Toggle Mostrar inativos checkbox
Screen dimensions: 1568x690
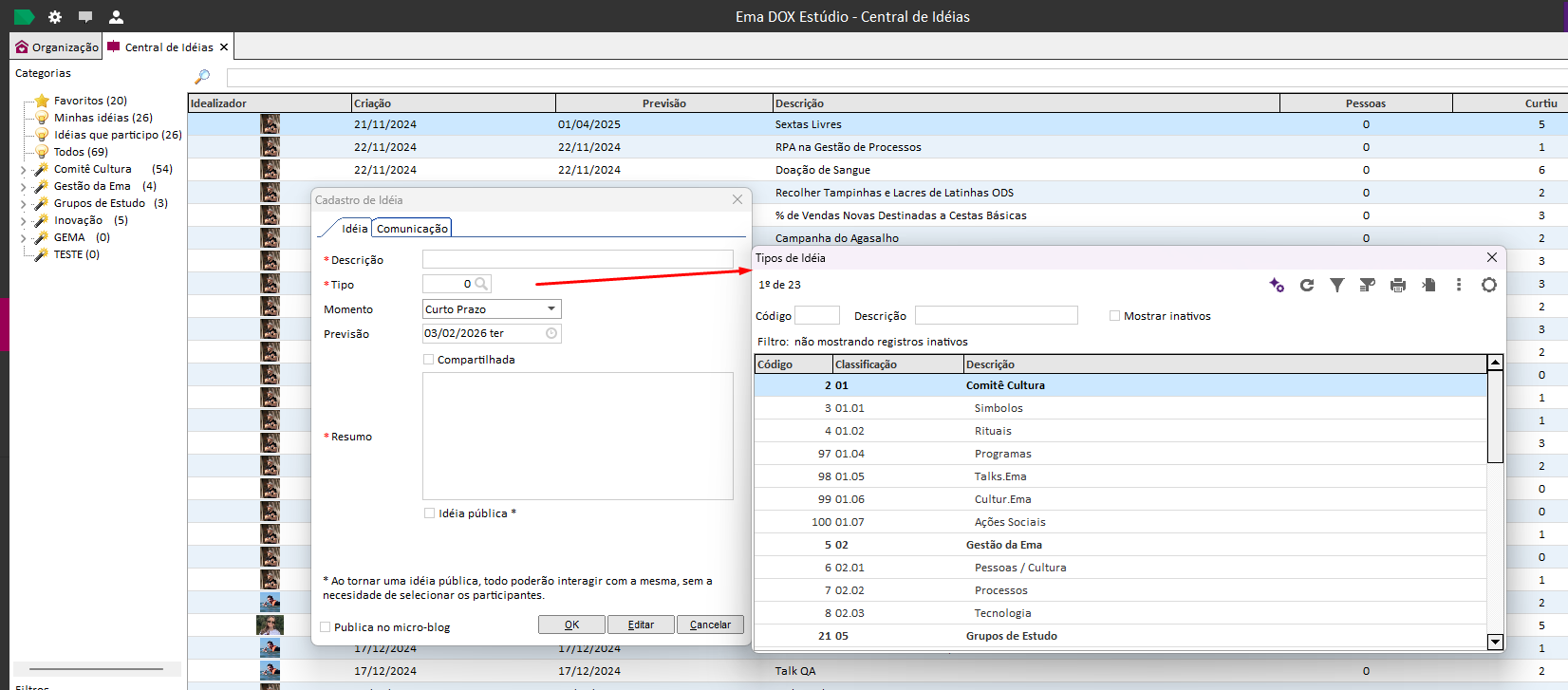click(x=1115, y=316)
